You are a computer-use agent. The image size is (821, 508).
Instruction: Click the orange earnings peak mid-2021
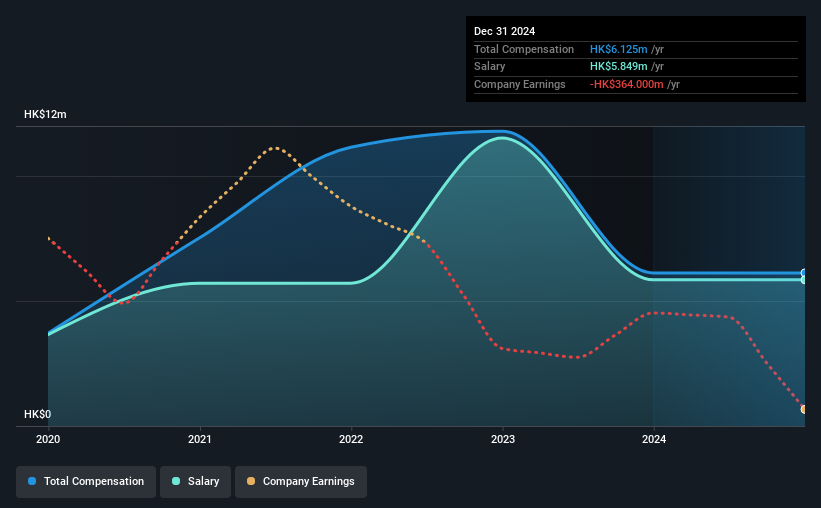pyautogui.click(x=276, y=148)
